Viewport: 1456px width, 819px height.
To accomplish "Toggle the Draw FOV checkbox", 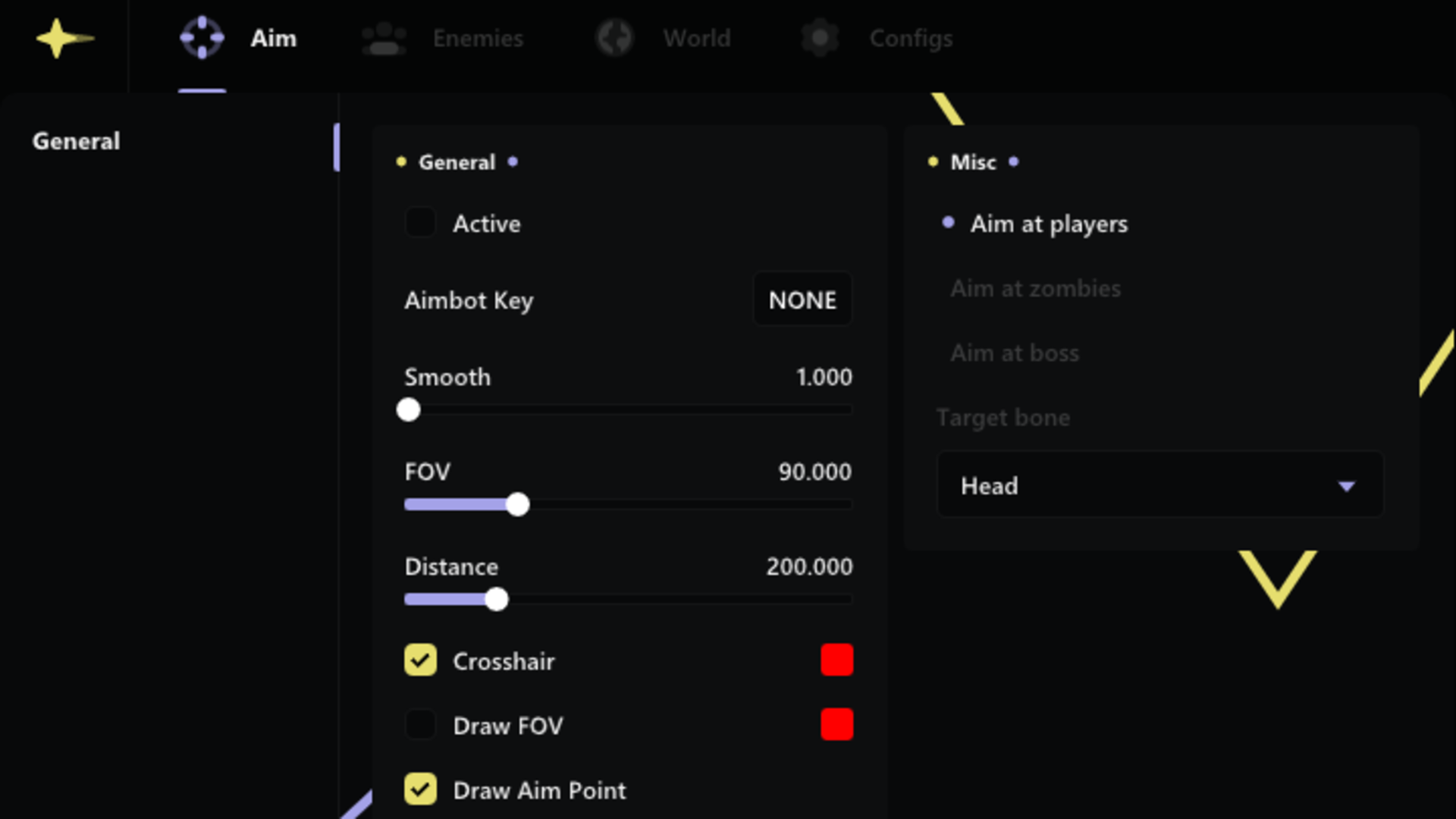I will tap(420, 725).
